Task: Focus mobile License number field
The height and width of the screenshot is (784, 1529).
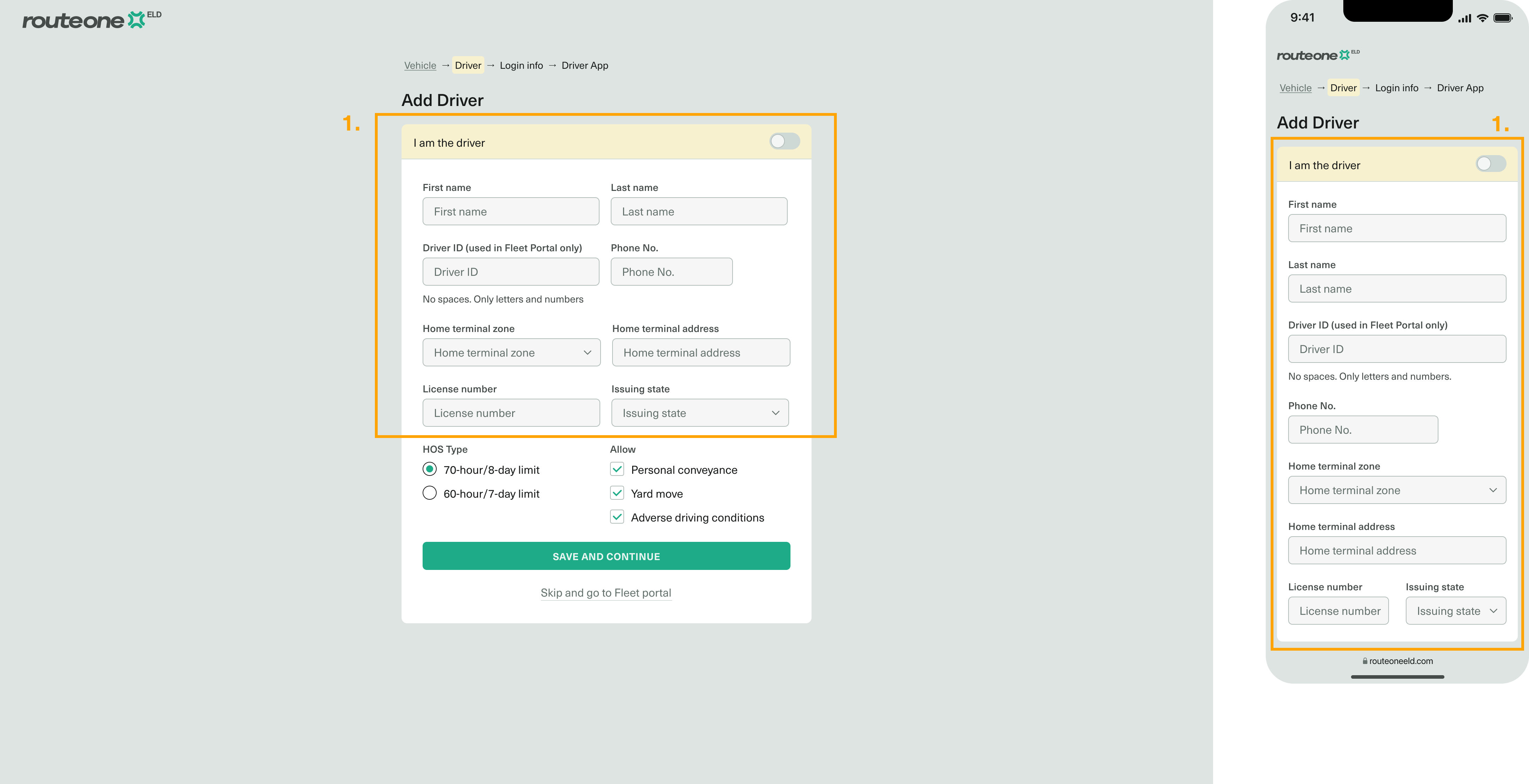Action: pyautogui.click(x=1338, y=611)
